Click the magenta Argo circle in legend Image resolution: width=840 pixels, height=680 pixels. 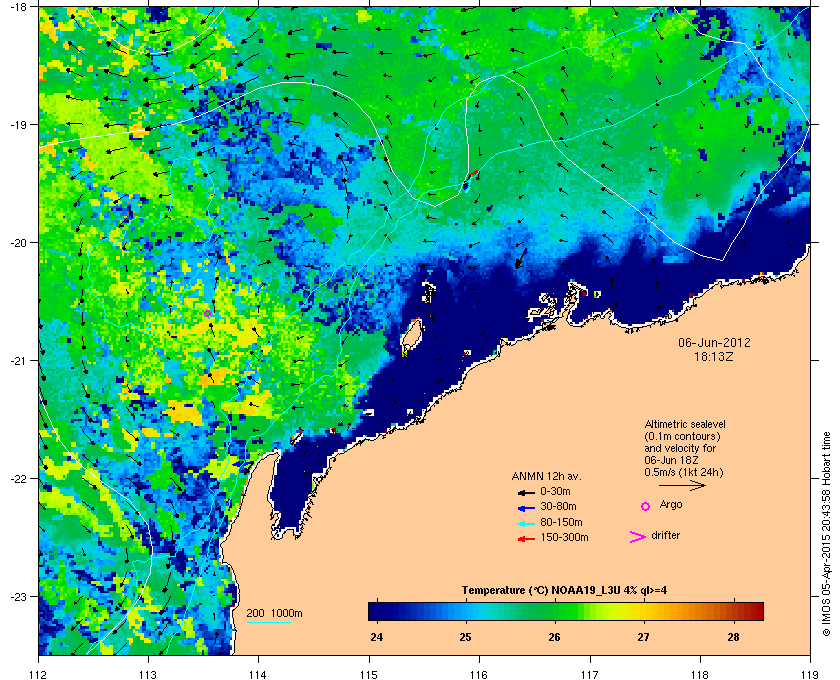click(646, 506)
